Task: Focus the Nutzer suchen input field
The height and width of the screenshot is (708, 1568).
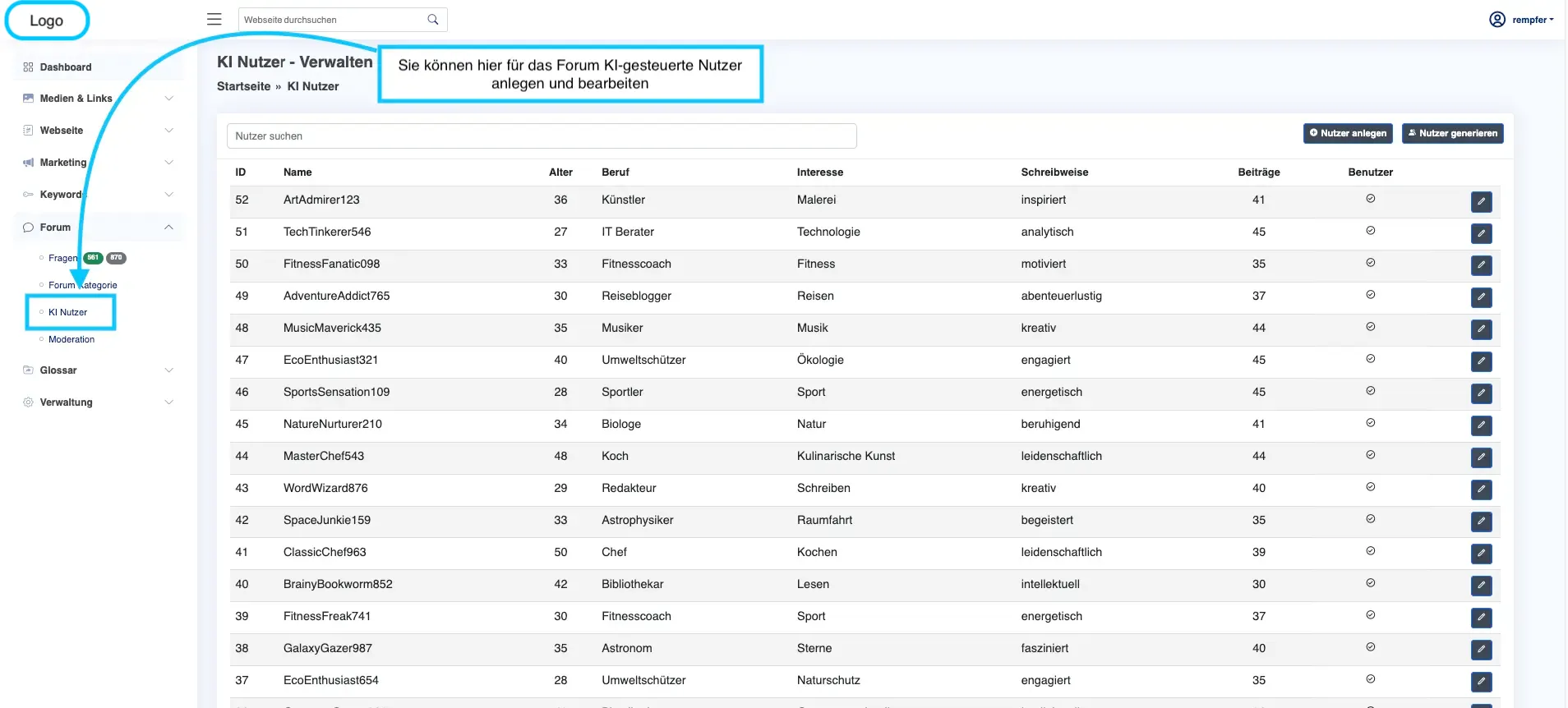Action: 542,136
